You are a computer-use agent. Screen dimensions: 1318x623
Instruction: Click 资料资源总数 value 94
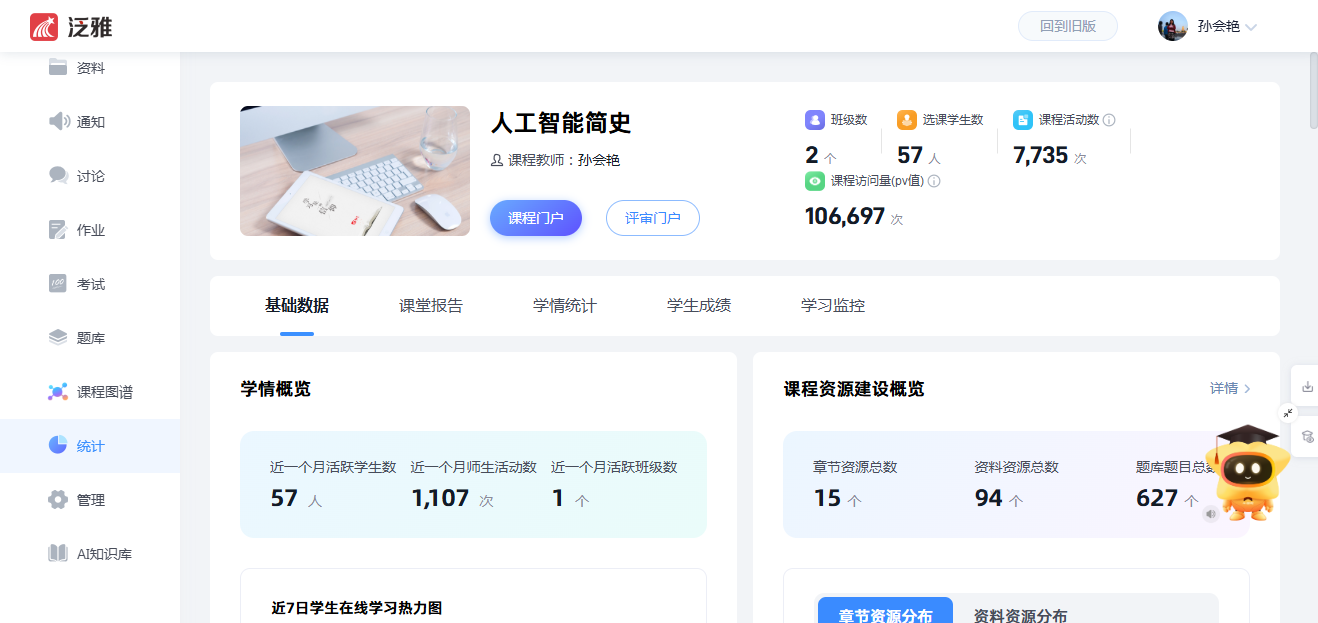pos(989,498)
